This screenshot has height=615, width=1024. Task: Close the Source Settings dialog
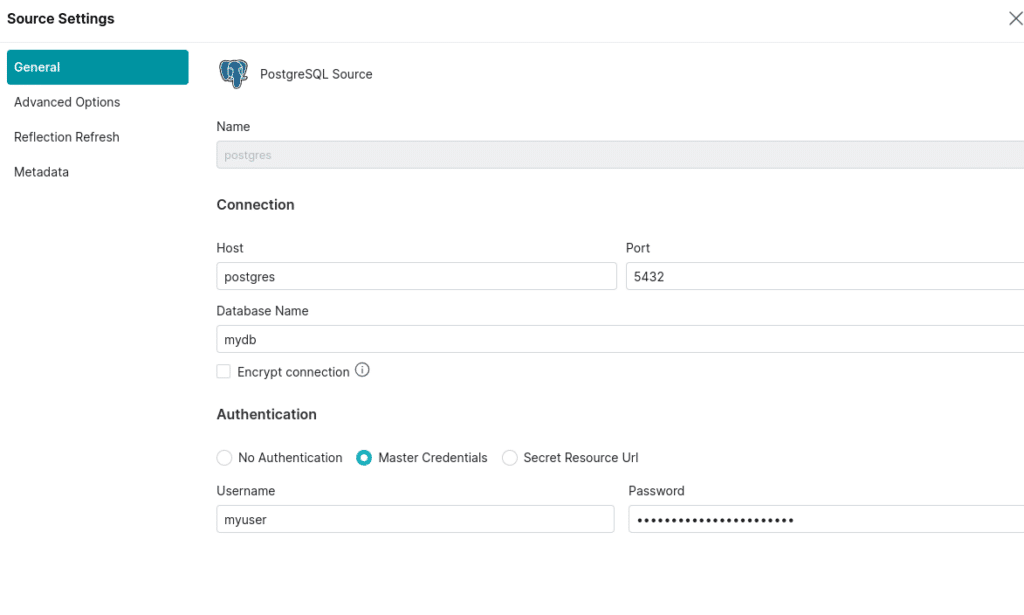pyautogui.click(x=1015, y=18)
